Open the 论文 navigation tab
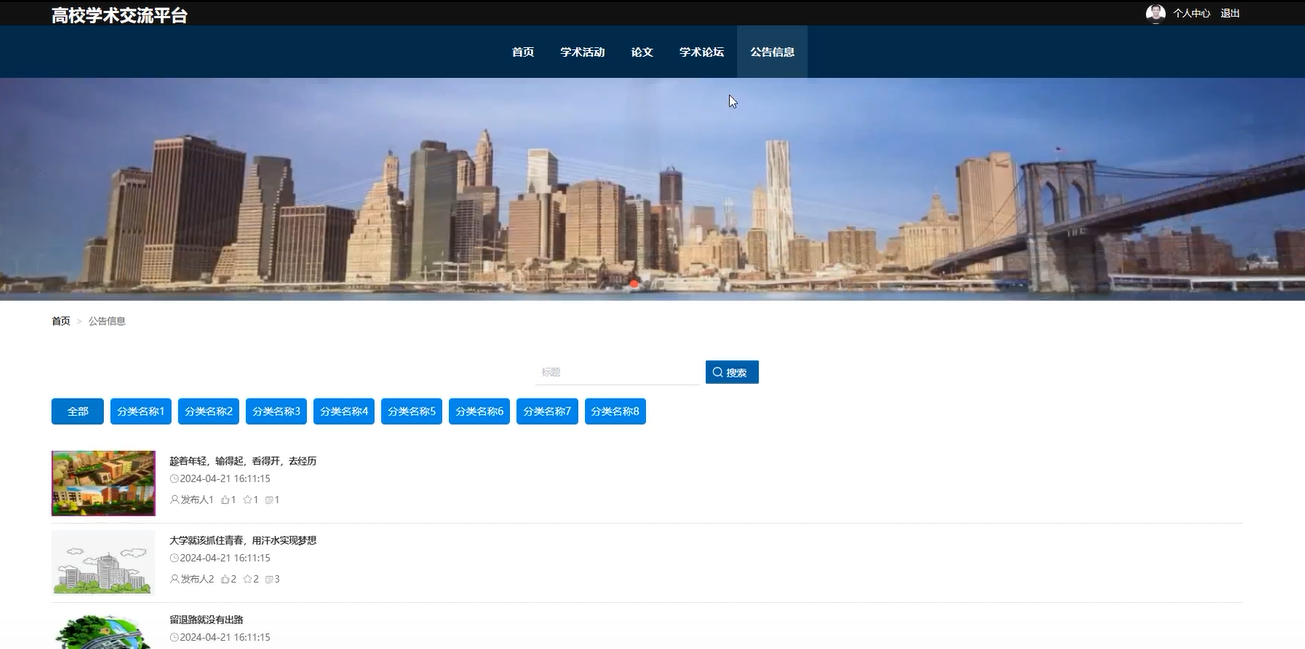The image size is (1305, 649). (x=642, y=52)
